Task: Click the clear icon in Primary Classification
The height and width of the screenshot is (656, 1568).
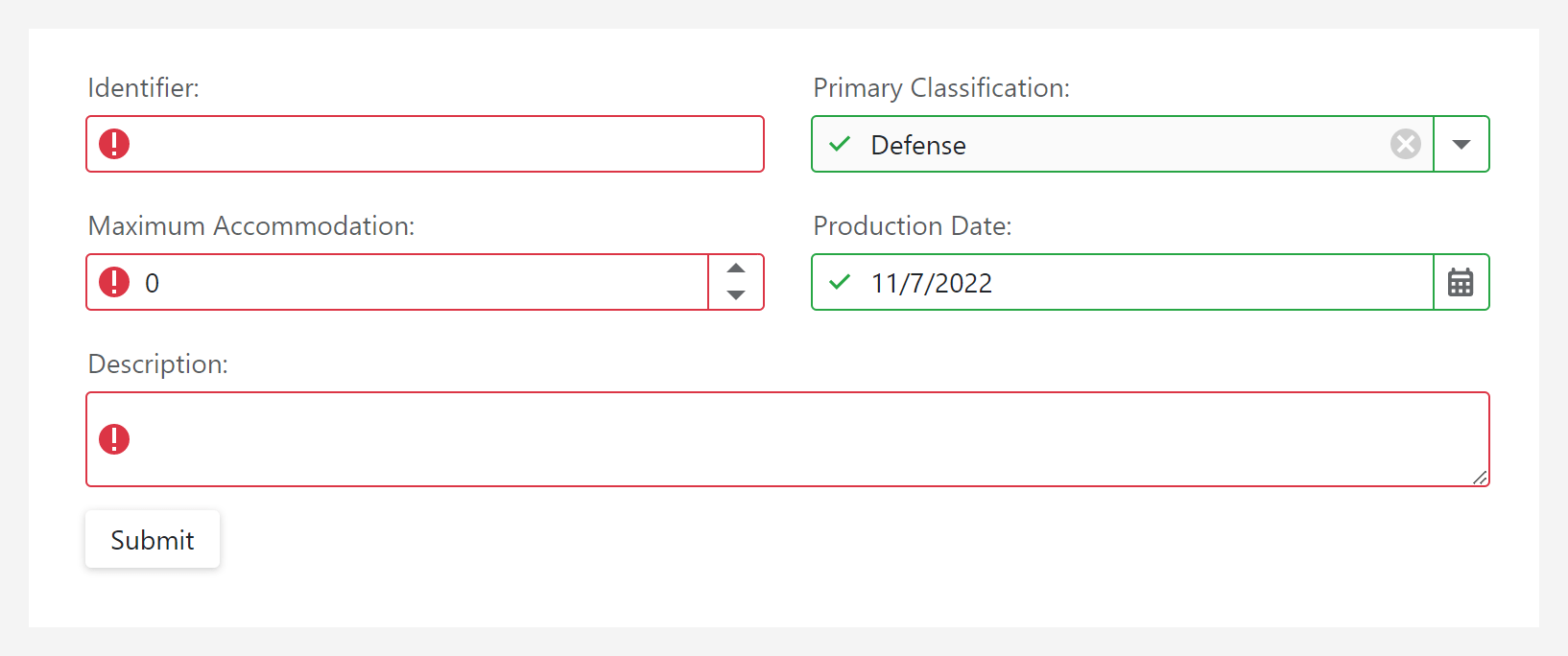Action: tap(1405, 144)
